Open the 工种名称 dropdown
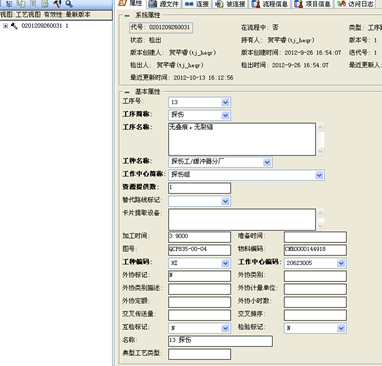The width and height of the screenshot is (382, 366). tap(267, 162)
